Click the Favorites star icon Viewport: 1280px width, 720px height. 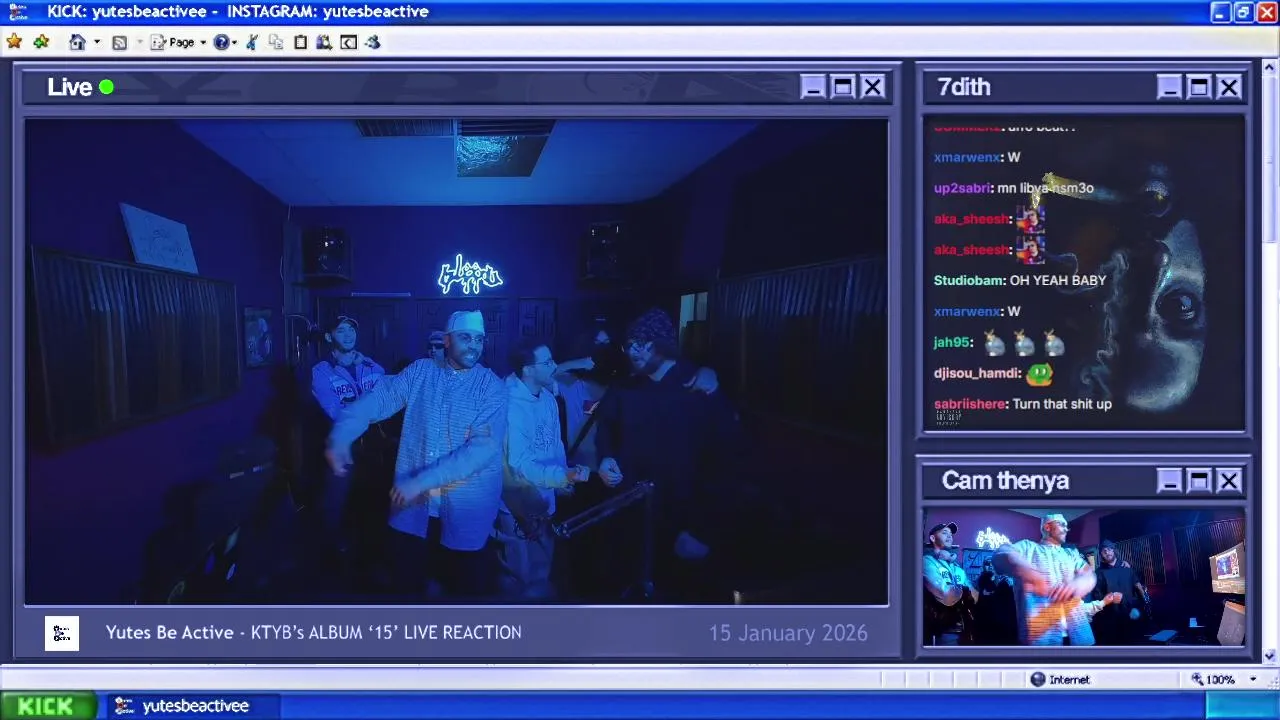tap(14, 42)
